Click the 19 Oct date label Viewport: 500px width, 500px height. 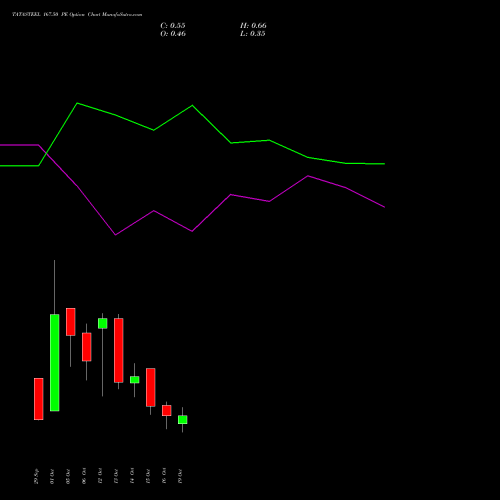[180, 476]
